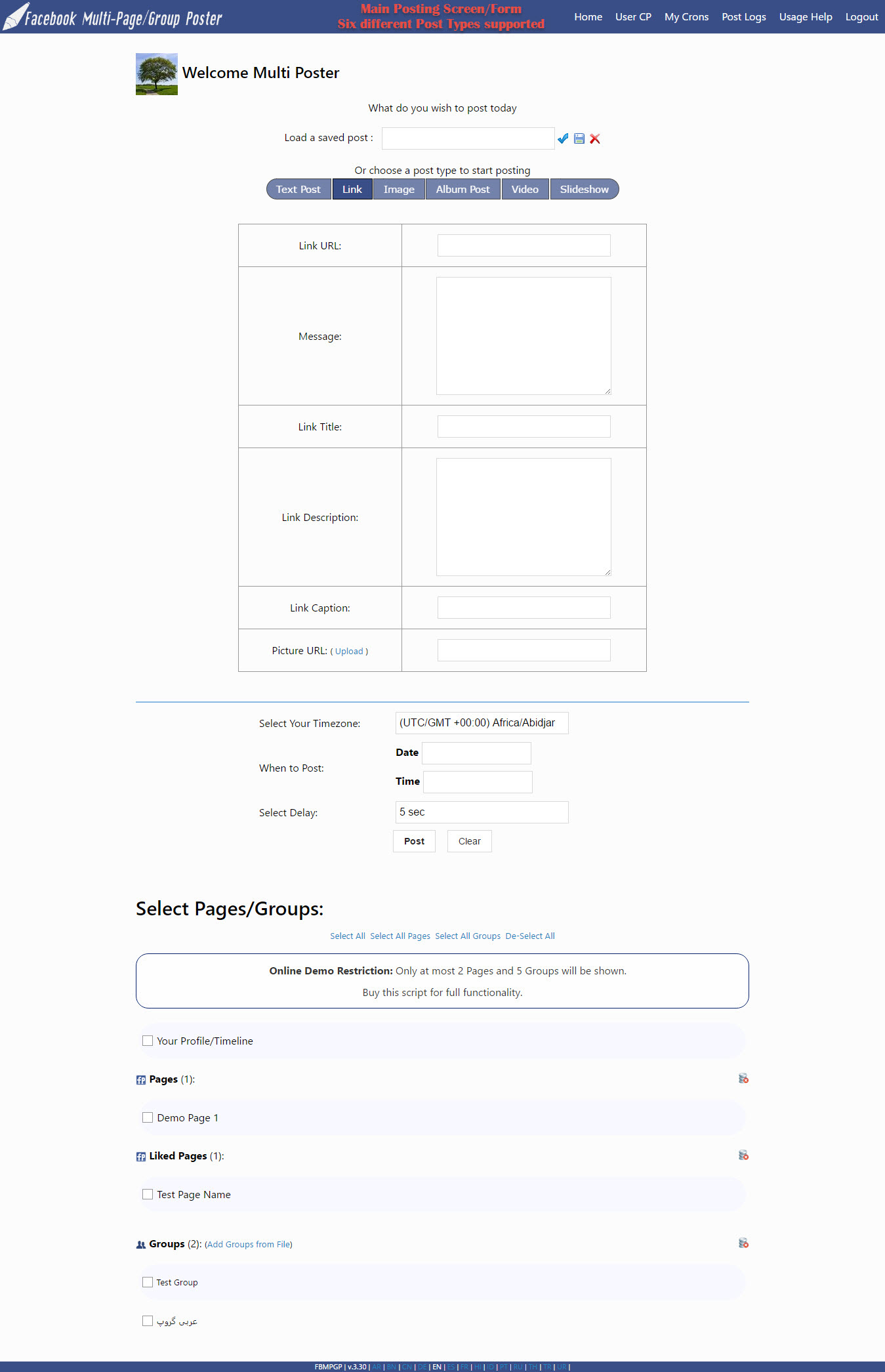Switch language to HI in the footer
This screenshot has height=1372, width=885.
pos(478,1367)
